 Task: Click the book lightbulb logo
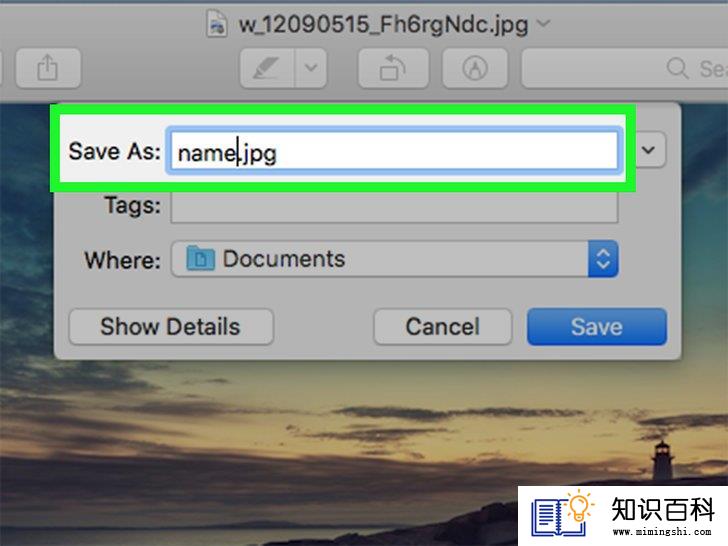pos(562,514)
